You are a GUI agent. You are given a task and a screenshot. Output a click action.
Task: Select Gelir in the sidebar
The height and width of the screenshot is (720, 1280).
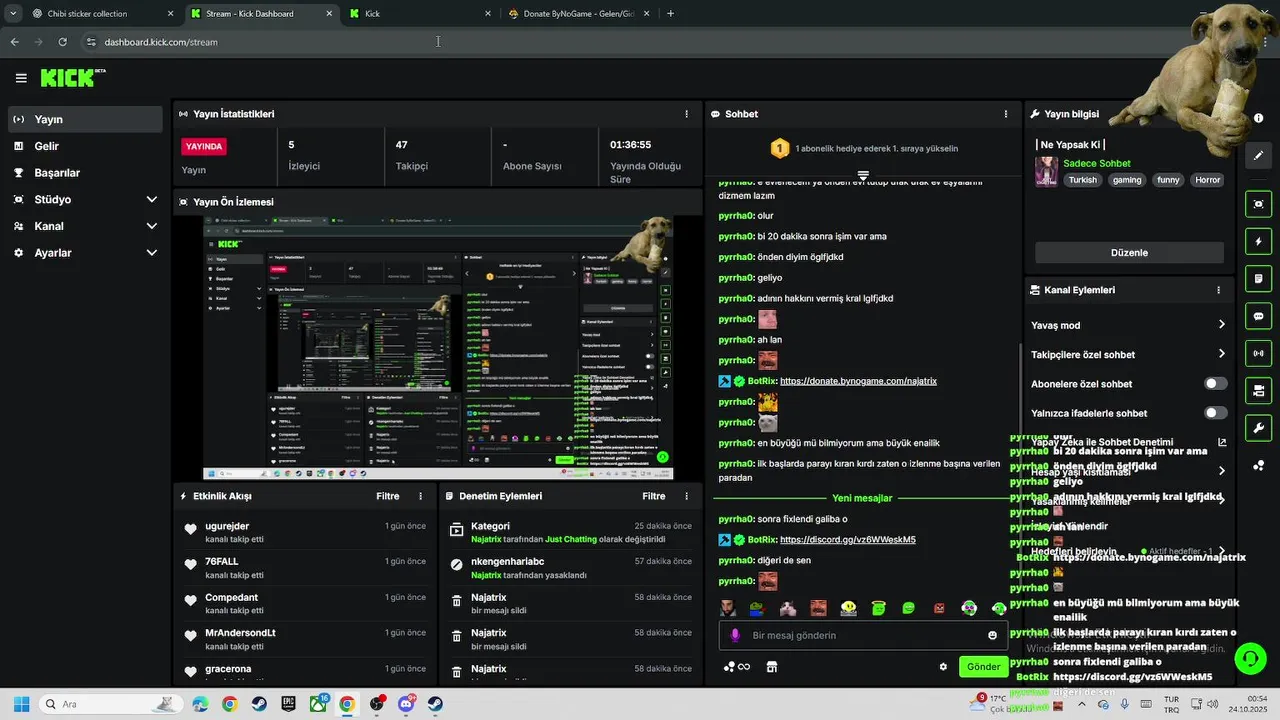pos(84,146)
